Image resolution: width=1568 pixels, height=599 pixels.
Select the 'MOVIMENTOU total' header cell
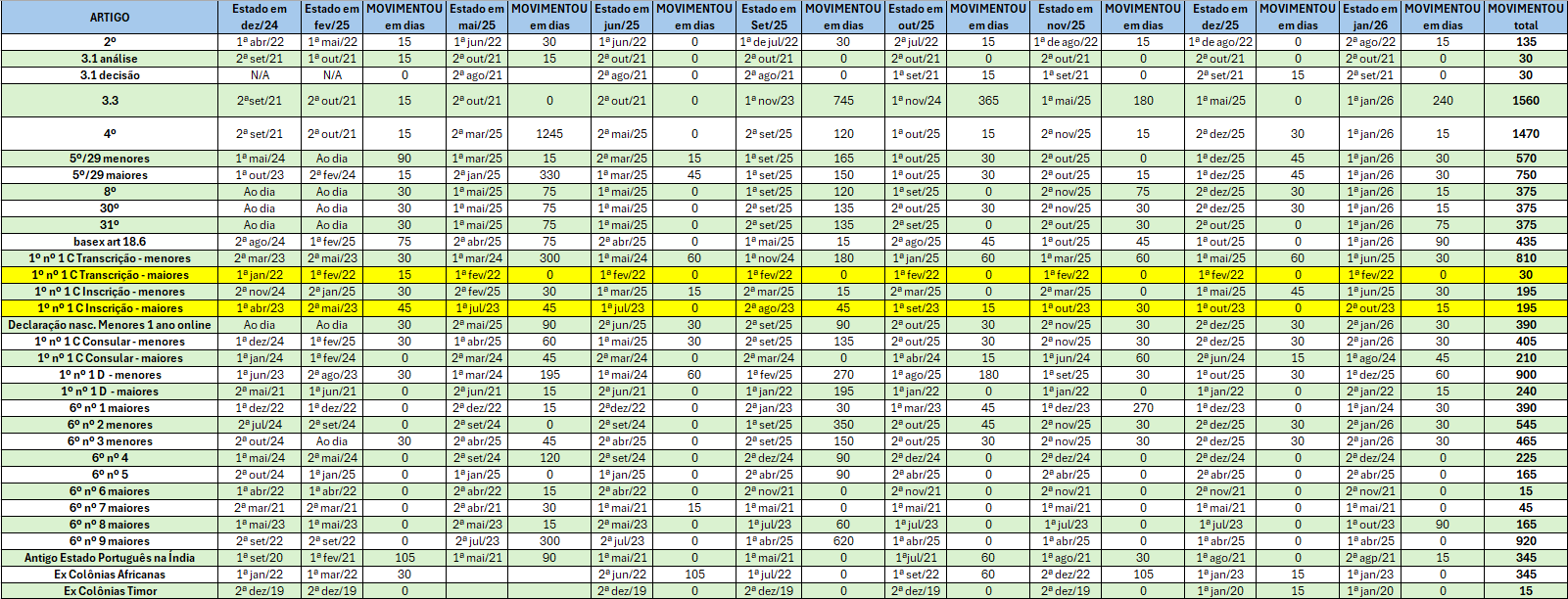pyautogui.click(x=1525, y=17)
